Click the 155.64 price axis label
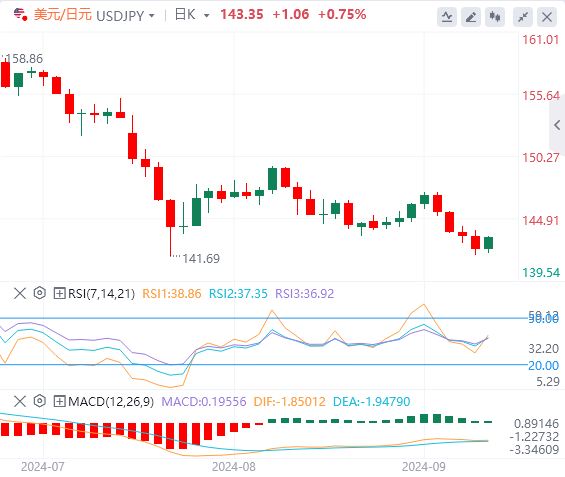 [x=541, y=95]
